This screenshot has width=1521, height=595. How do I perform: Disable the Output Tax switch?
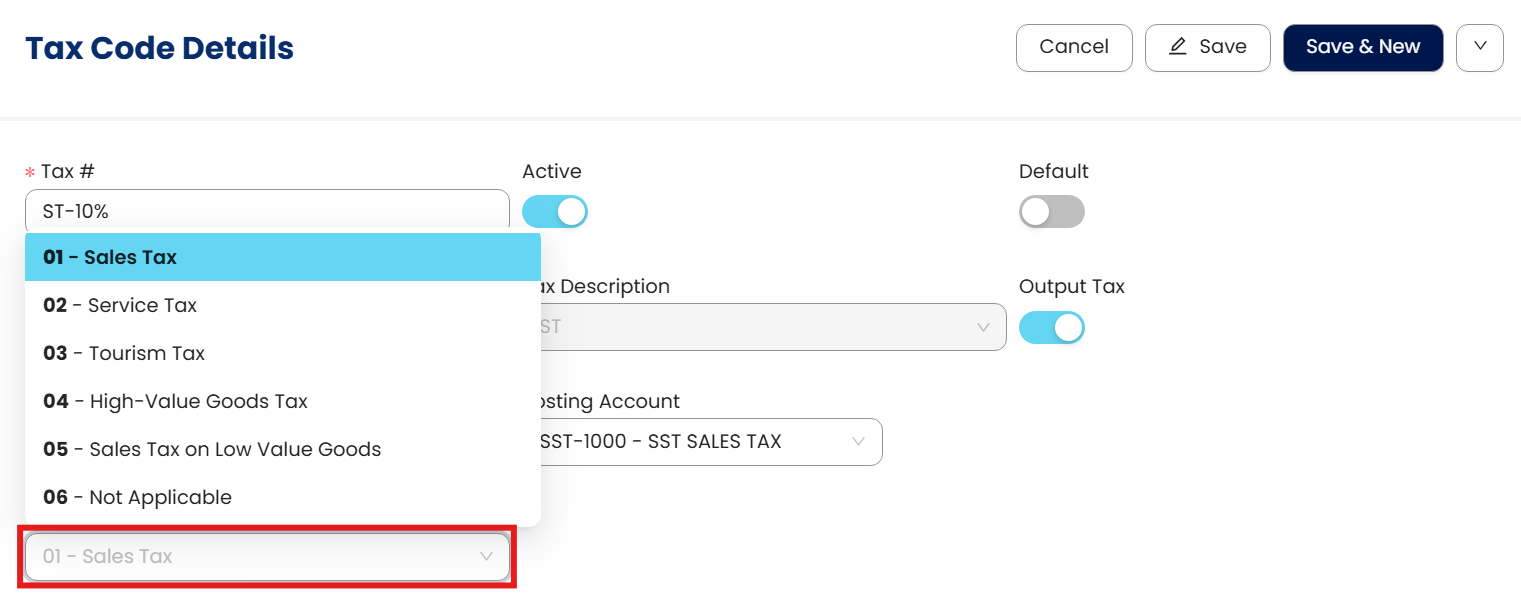1051,328
